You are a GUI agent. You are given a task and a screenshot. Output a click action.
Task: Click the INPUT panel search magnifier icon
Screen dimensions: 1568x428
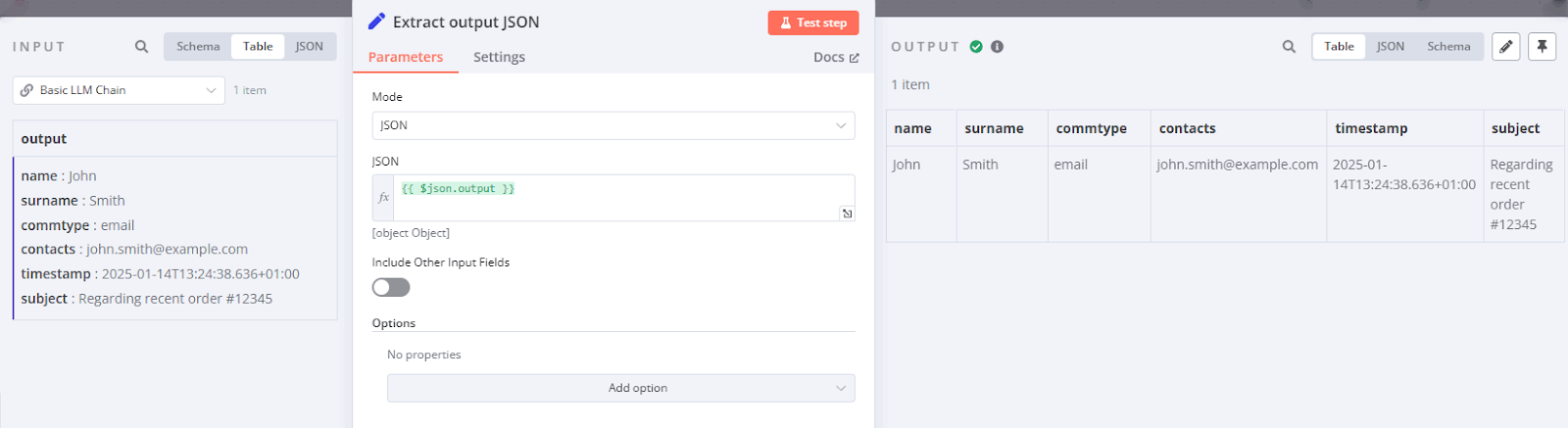tap(141, 46)
